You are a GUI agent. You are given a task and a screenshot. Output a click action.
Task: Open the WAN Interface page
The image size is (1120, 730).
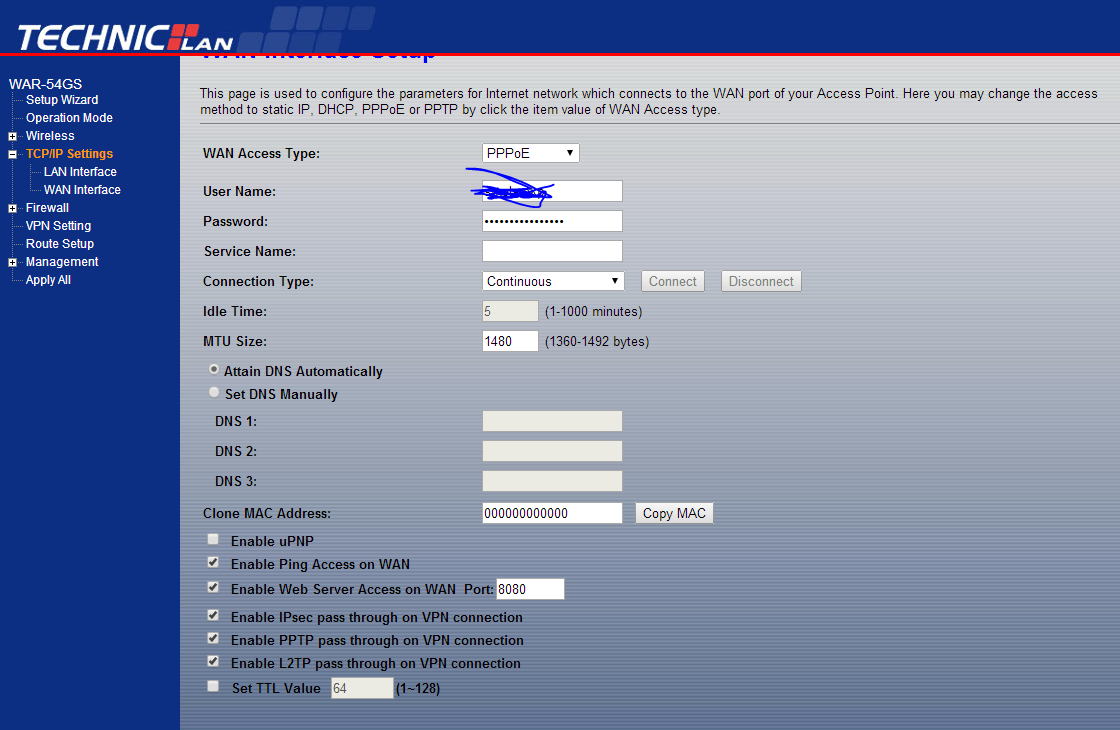coord(82,189)
